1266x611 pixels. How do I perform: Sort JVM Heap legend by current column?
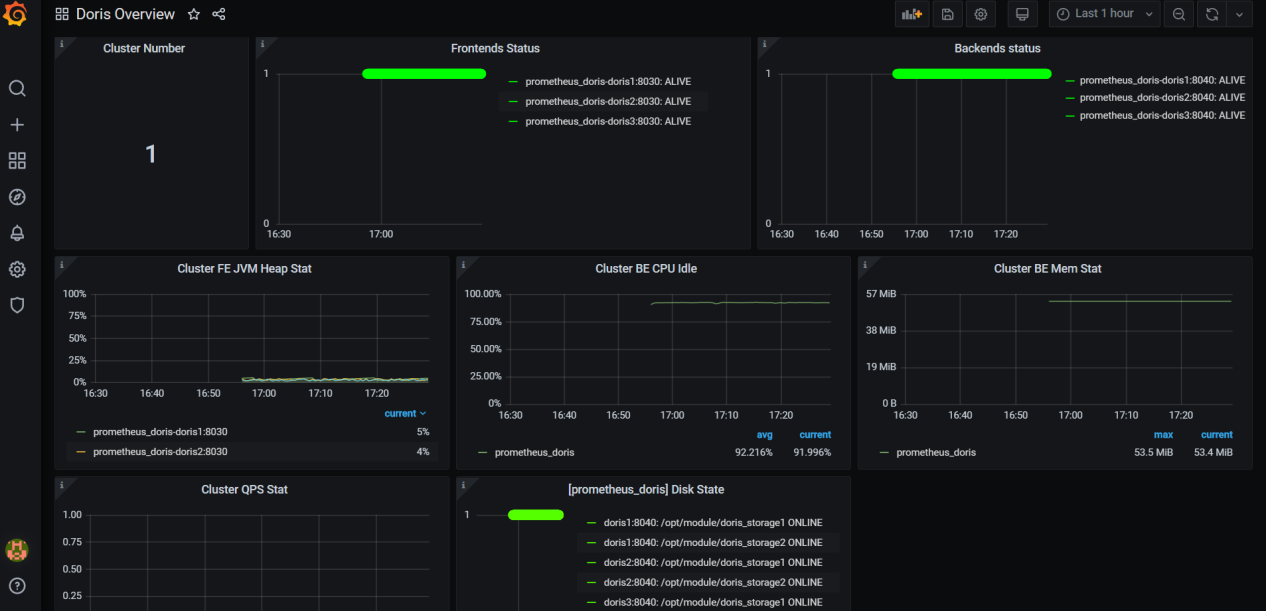tap(405, 413)
